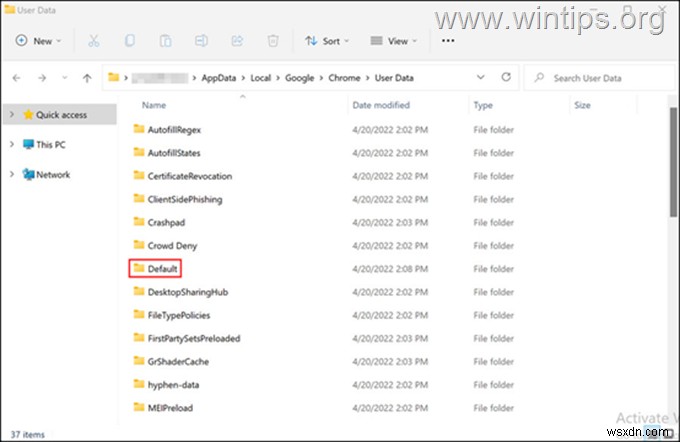Click Chrome in the address path

pos(344,78)
